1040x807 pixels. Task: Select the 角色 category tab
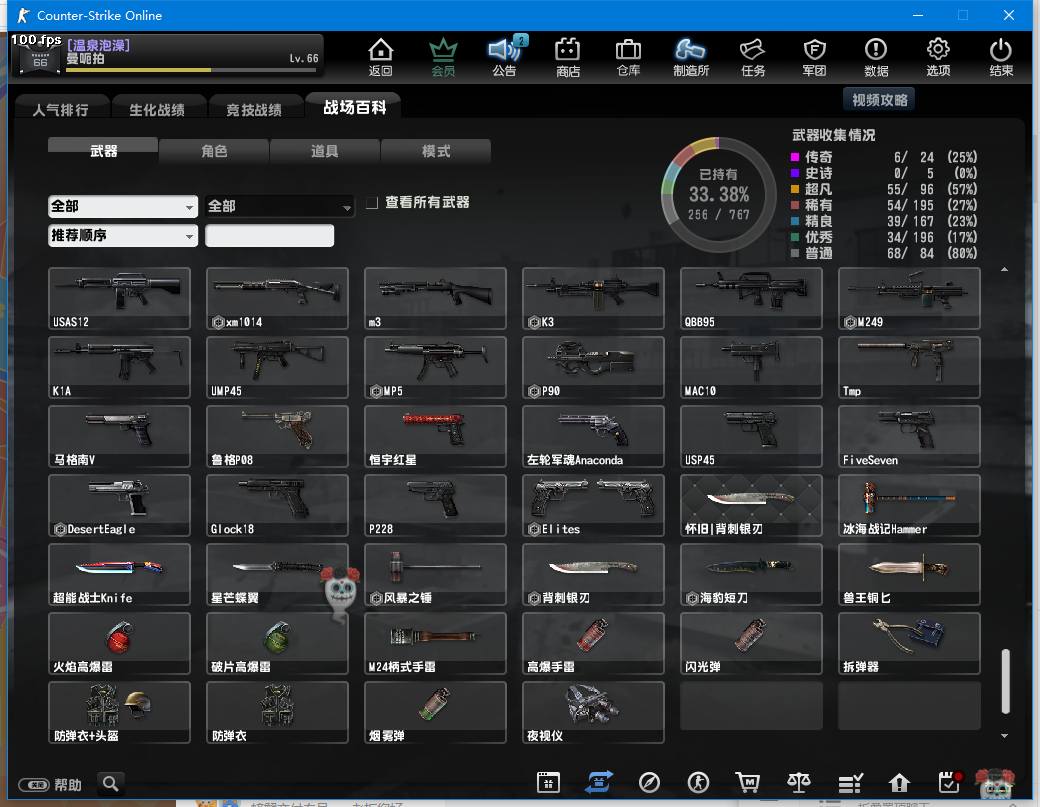coord(214,151)
